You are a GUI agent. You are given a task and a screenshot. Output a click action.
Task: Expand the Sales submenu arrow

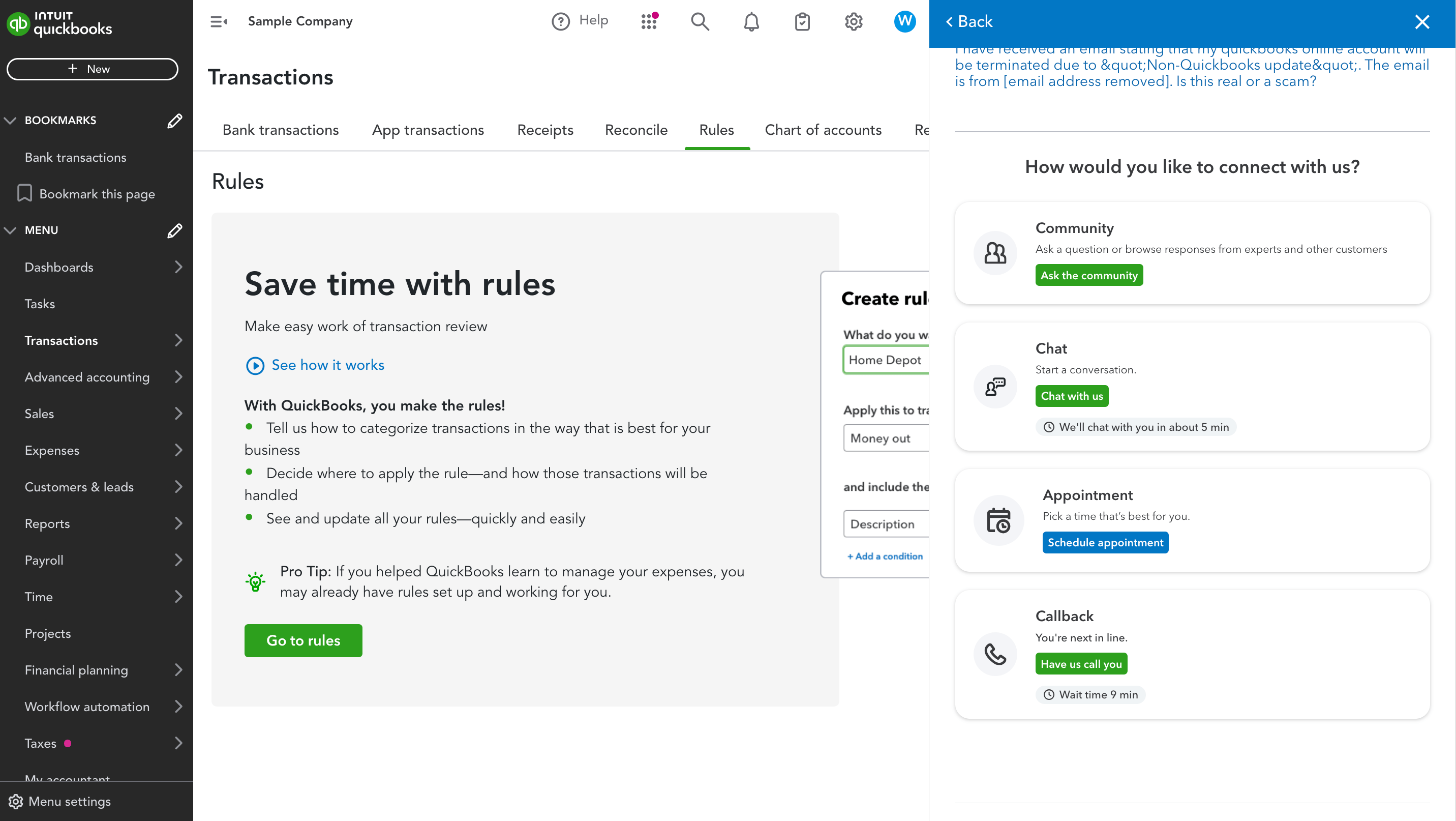[x=178, y=414]
